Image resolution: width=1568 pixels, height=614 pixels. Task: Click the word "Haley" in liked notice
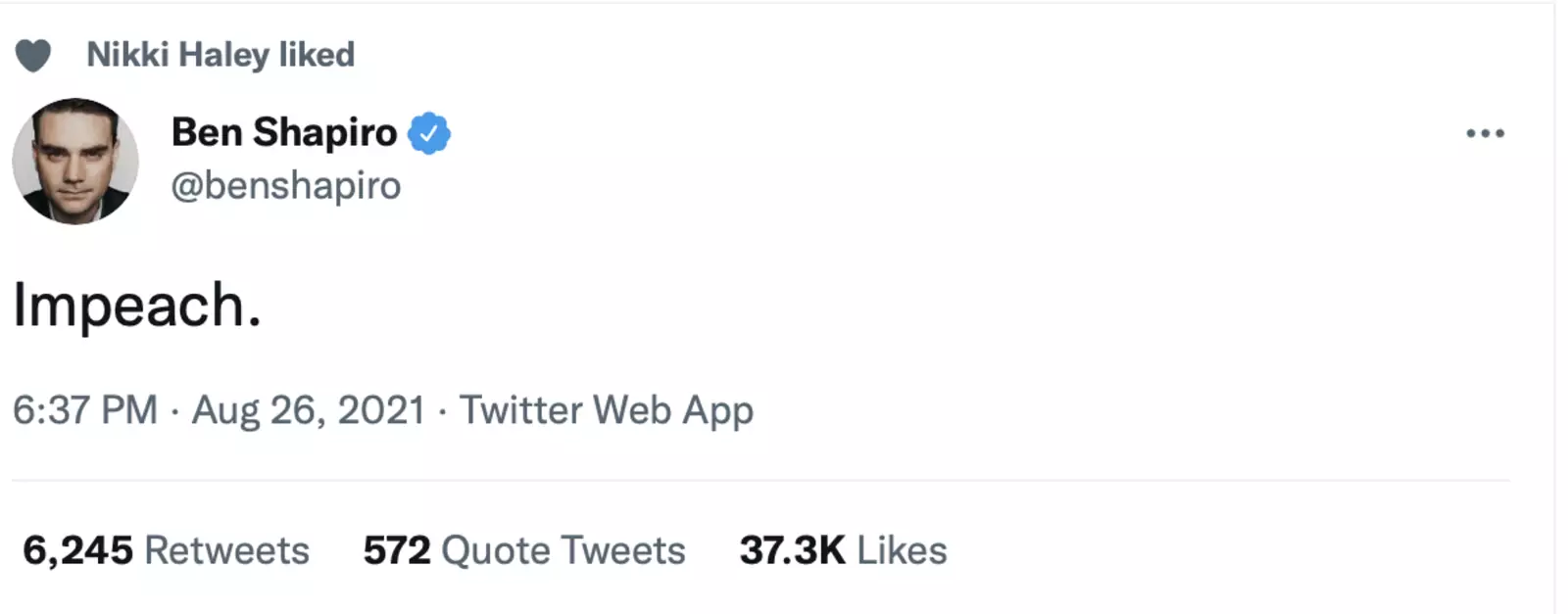223,55
